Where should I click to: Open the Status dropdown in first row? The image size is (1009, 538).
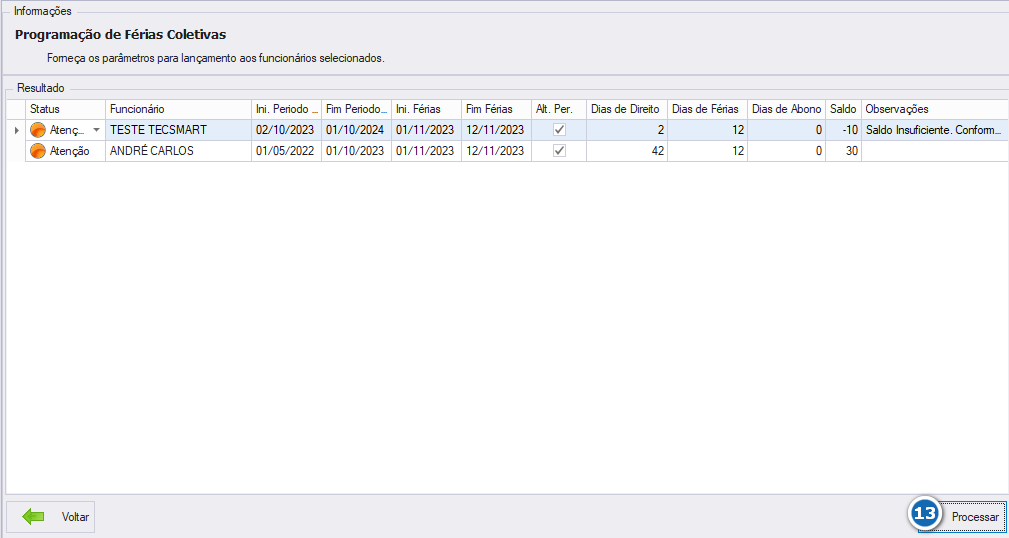[97, 130]
